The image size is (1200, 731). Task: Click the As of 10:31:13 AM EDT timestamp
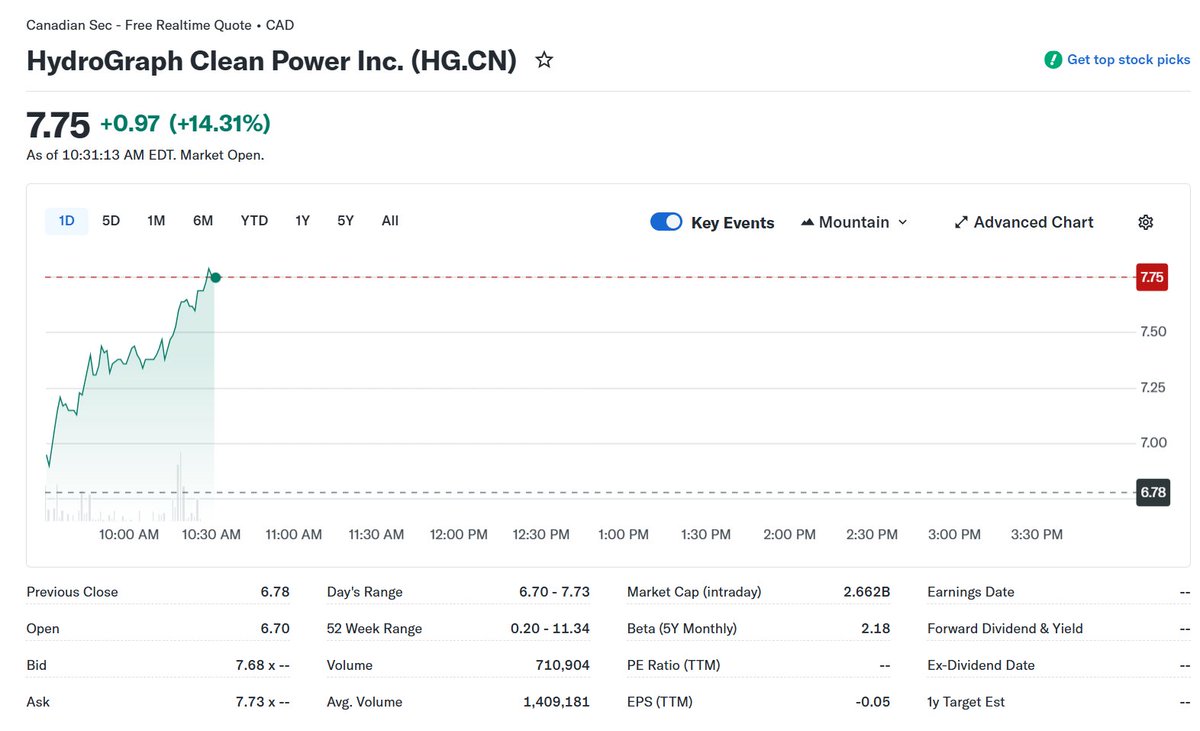(x=145, y=155)
